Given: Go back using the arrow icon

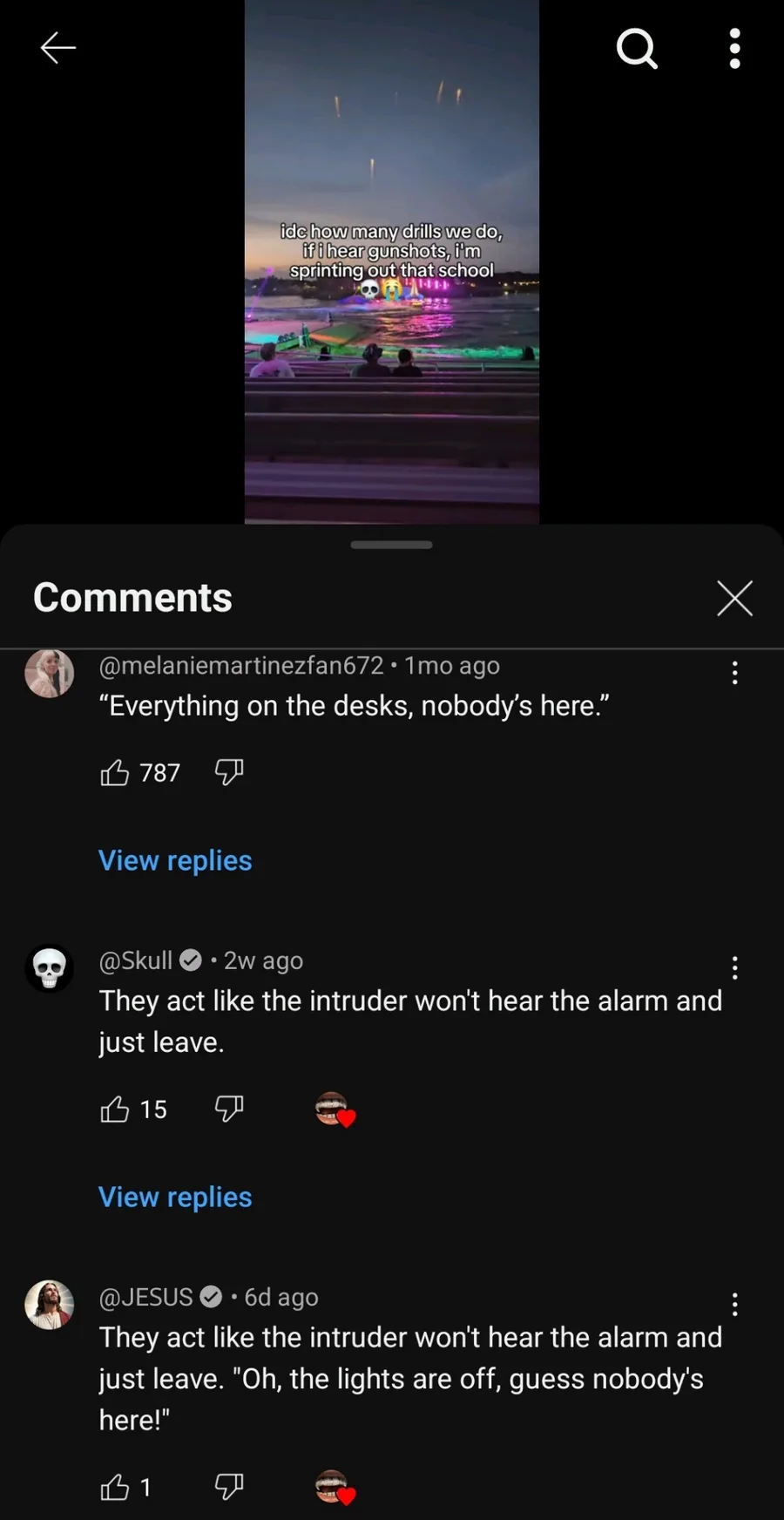Looking at the screenshot, I should [58, 48].
